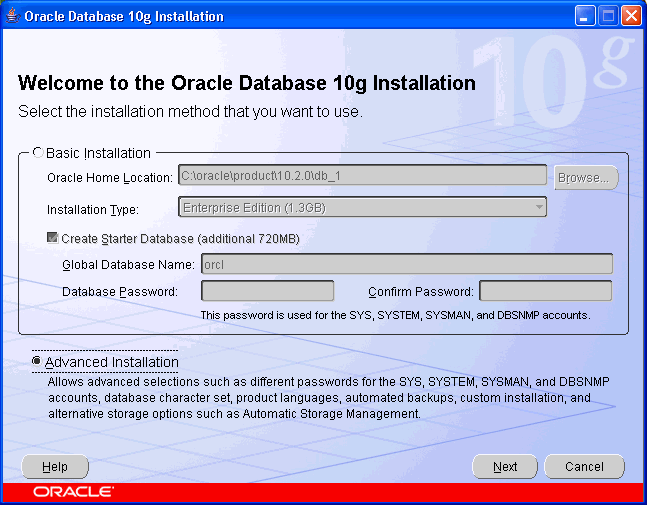Focus the Database Password field
This screenshot has width=647, height=505.
pyautogui.click(x=267, y=291)
